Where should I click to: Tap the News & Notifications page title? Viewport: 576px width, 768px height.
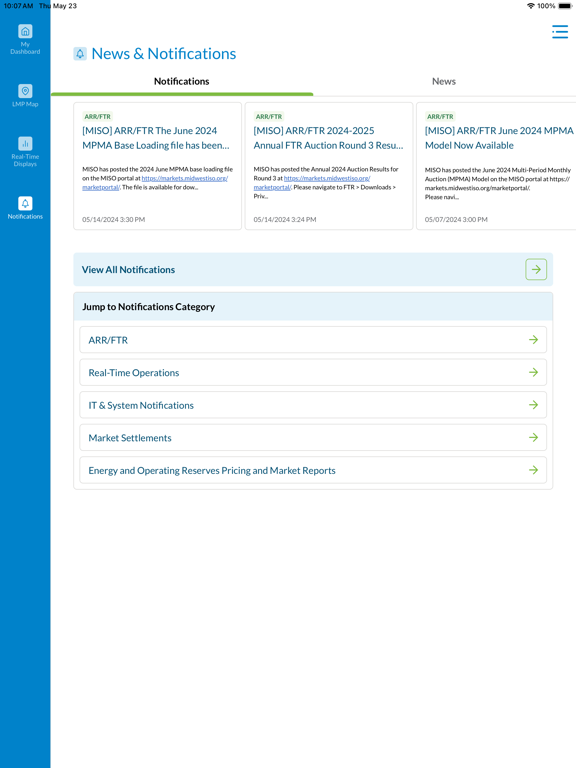pyautogui.click(x=164, y=53)
